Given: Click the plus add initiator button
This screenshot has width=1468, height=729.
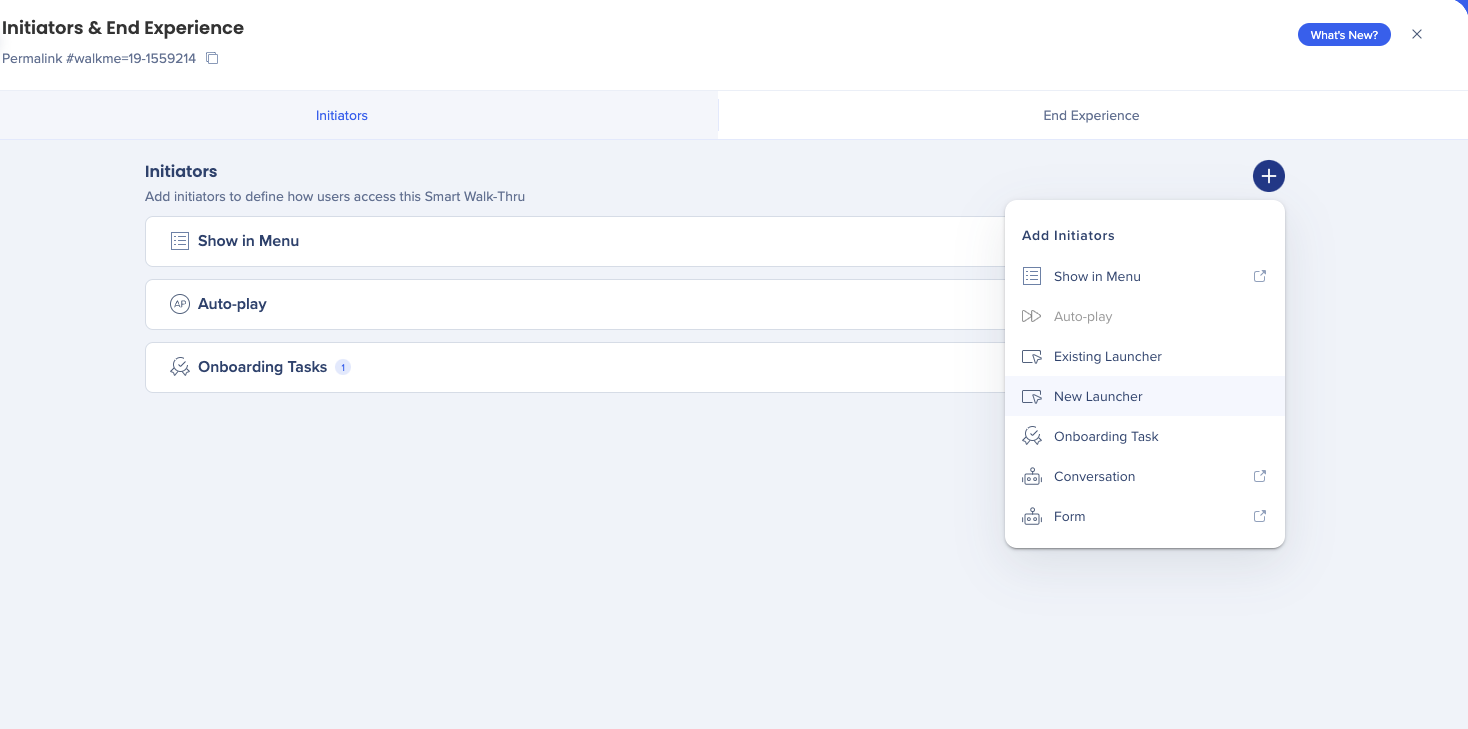Looking at the screenshot, I should pos(1268,176).
